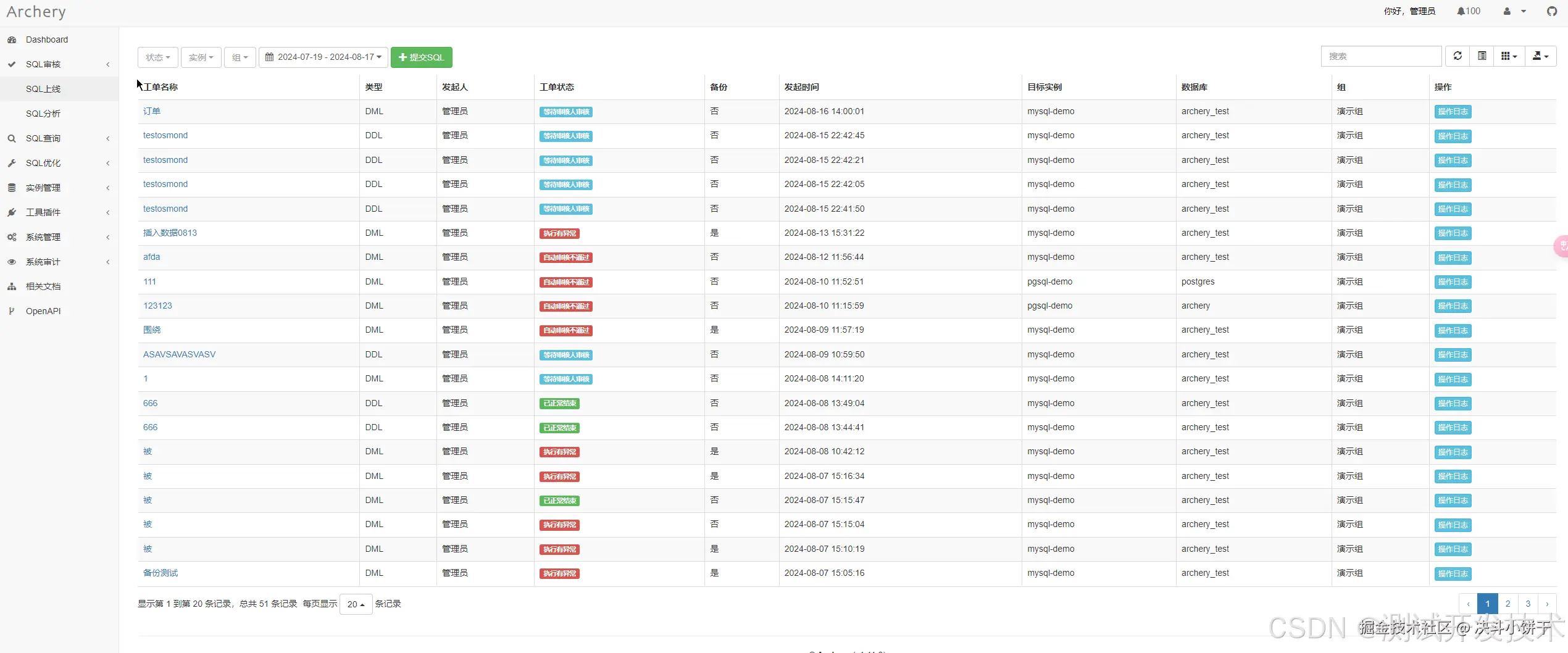Open the 插入数据0813 work order link

[170, 233]
